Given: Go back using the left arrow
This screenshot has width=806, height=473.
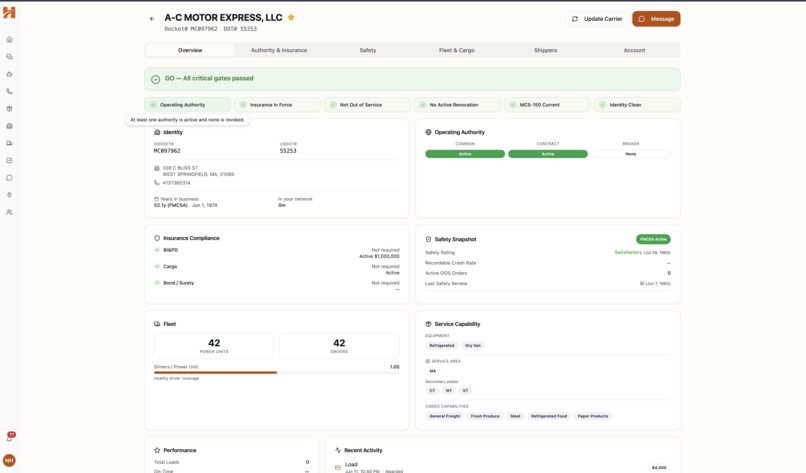Looking at the screenshot, I should pos(152,19).
